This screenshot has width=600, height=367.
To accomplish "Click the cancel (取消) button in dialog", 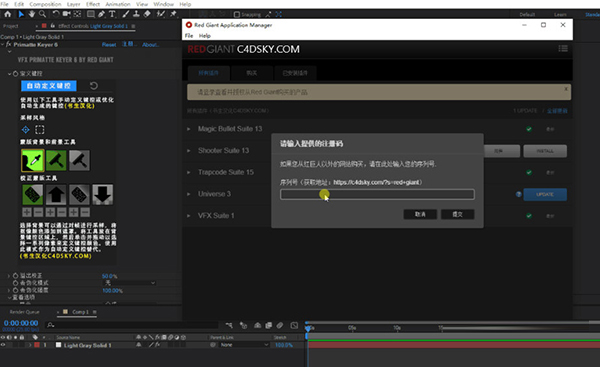I will coord(420,214).
